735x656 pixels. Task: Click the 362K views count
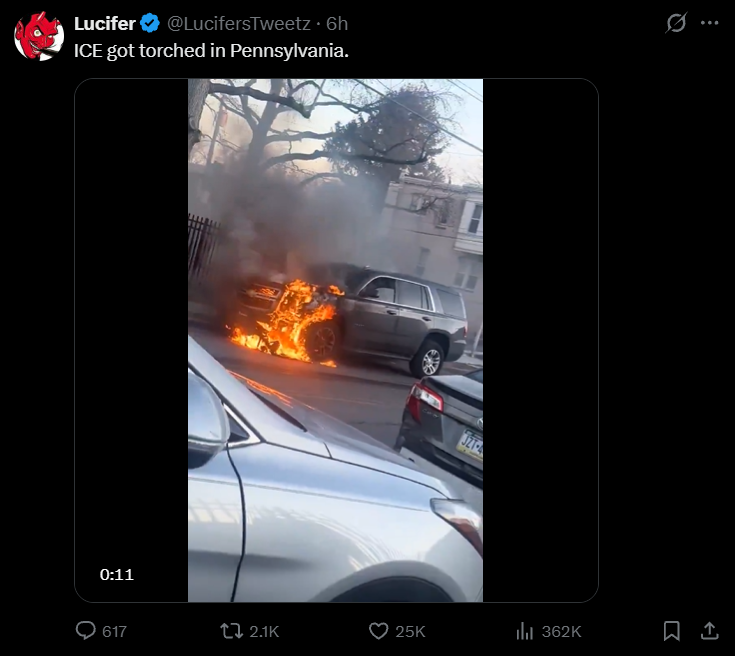[562, 632]
